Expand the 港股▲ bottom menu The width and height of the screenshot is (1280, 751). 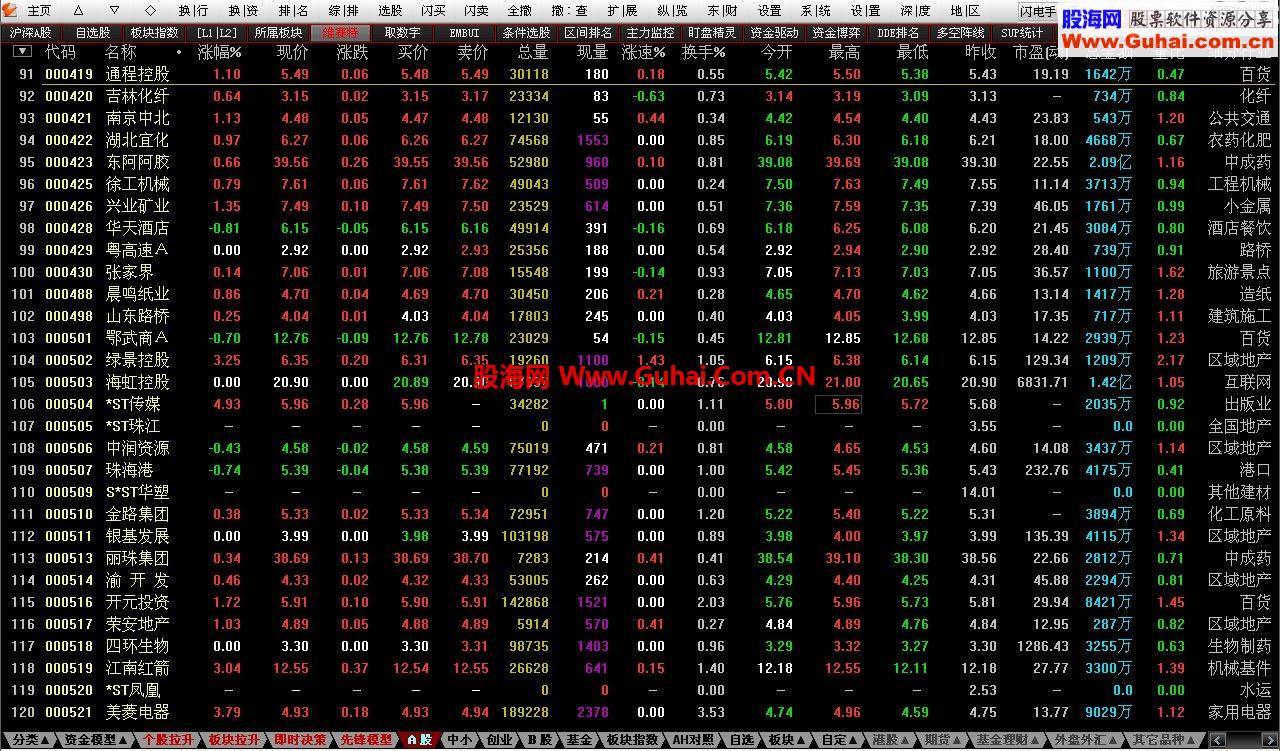[x=890, y=740]
